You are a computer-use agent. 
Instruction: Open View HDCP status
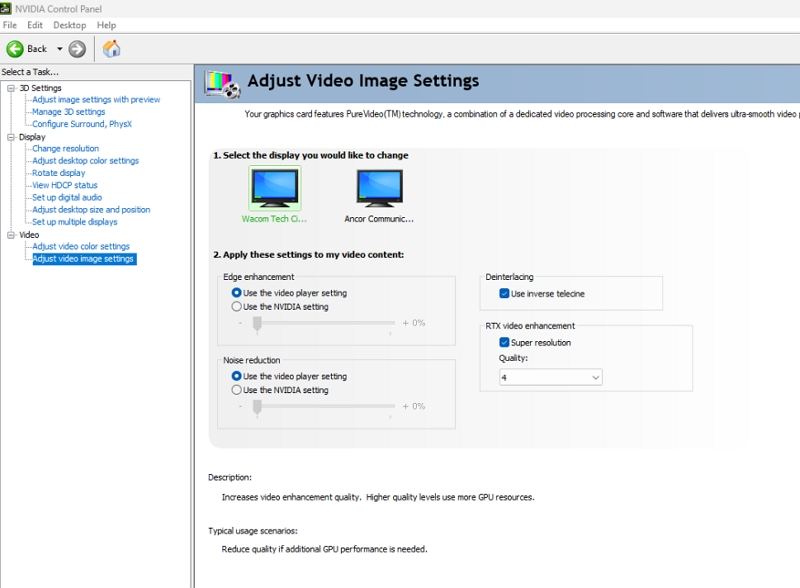pyautogui.click(x=64, y=185)
